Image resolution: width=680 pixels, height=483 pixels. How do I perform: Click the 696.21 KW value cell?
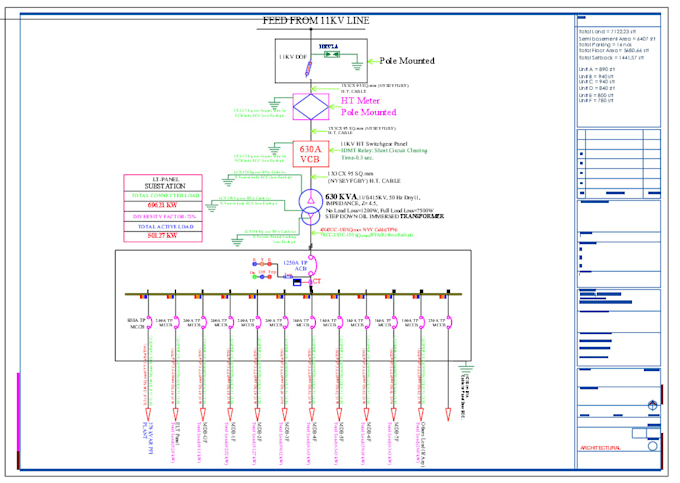(163, 205)
